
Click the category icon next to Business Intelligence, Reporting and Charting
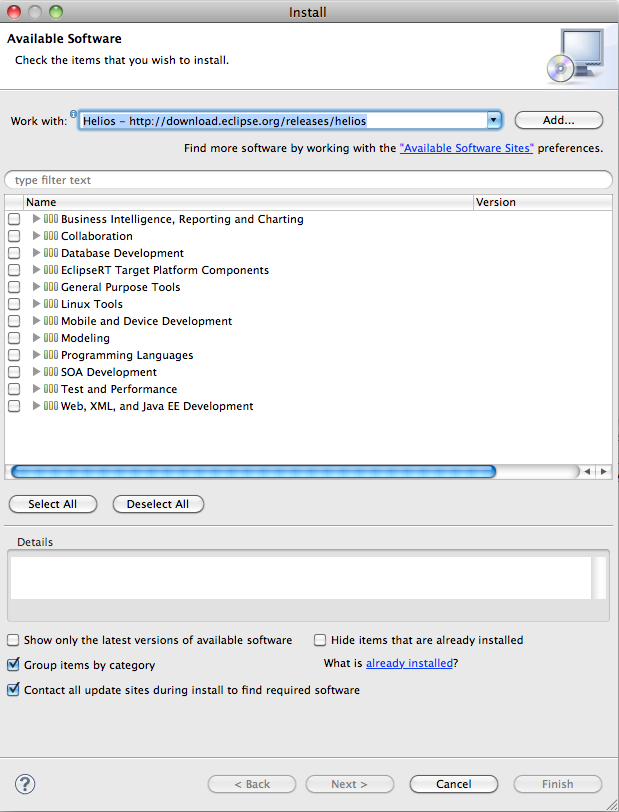[x=51, y=219]
